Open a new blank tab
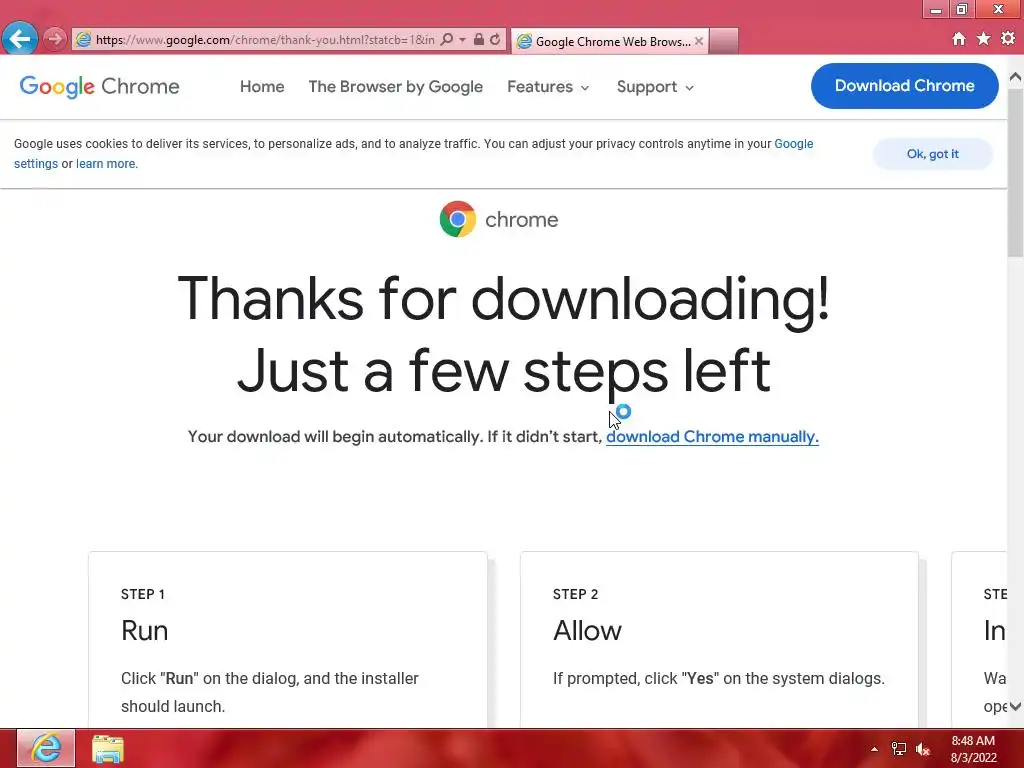 pyautogui.click(x=724, y=41)
